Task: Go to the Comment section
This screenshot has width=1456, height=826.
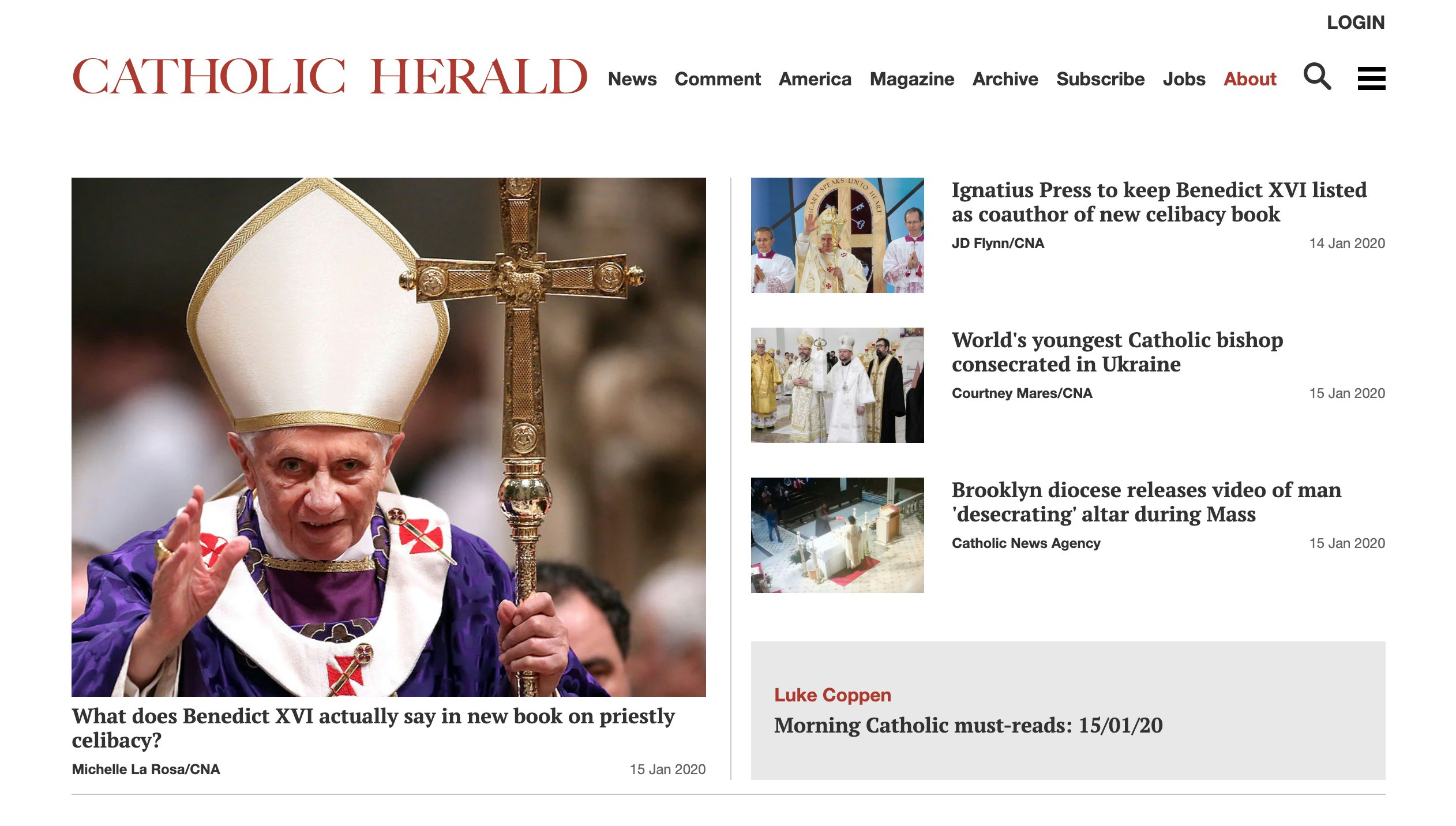Action: point(718,79)
